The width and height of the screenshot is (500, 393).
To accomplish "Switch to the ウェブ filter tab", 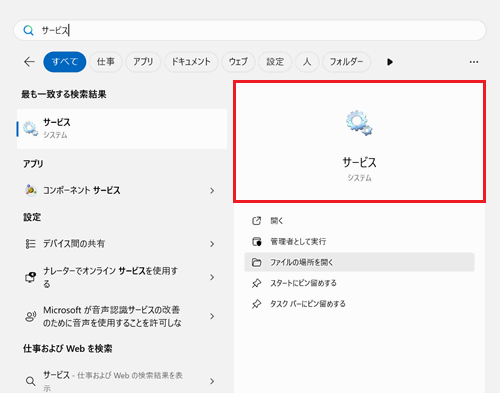I will [238, 62].
